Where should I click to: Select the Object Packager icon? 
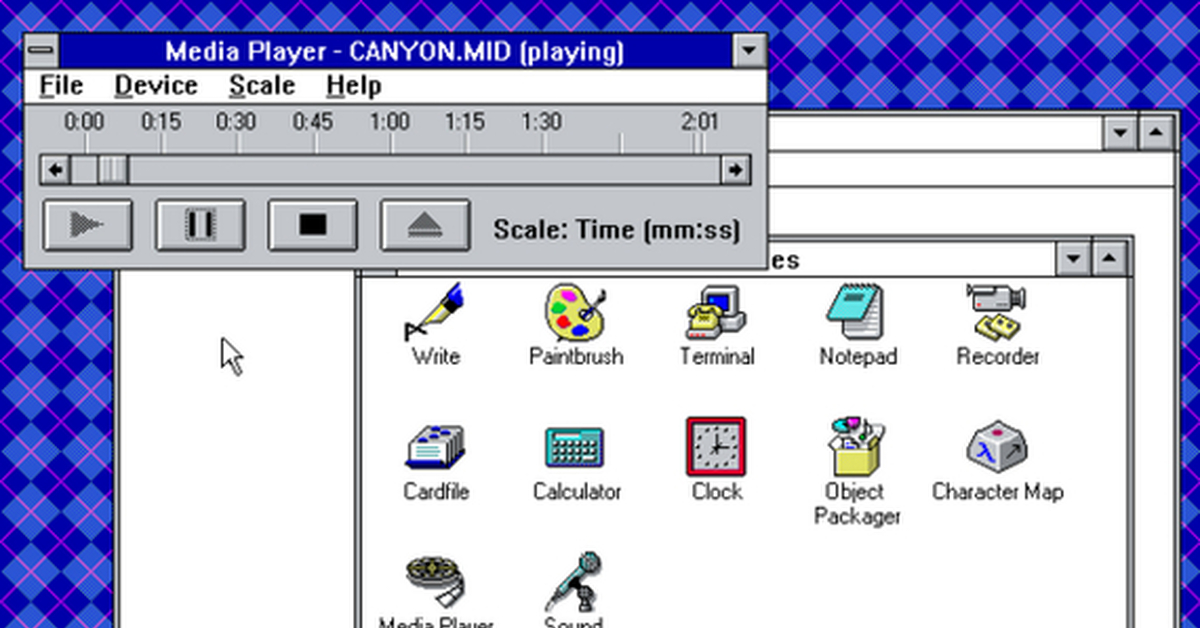(x=857, y=447)
